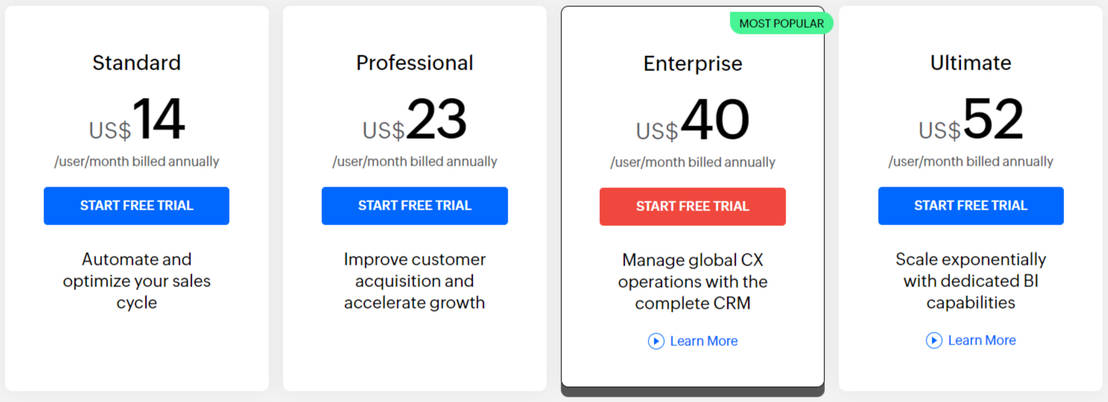Open the Enterprise plan Learn More link
This screenshot has width=1108, height=402.
click(703, 341)
